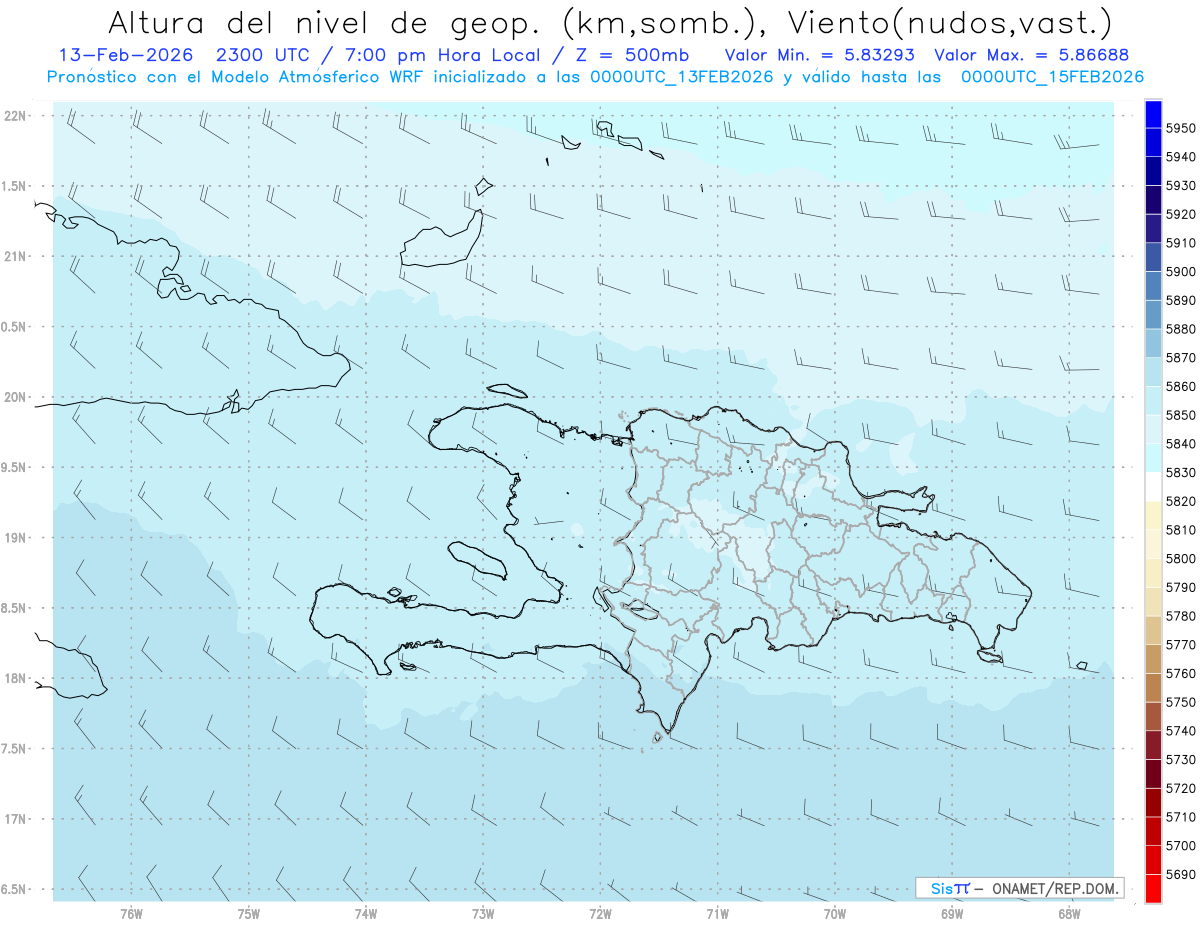Click the bright blue top colorbar swatch
This screenshot has height=927, width=1200.
click(x=1153, y=114)
